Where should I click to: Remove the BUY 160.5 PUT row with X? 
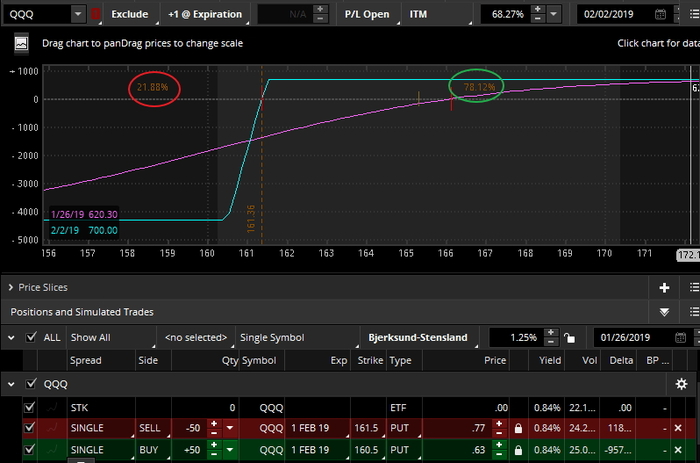click(x=678, y=450)
